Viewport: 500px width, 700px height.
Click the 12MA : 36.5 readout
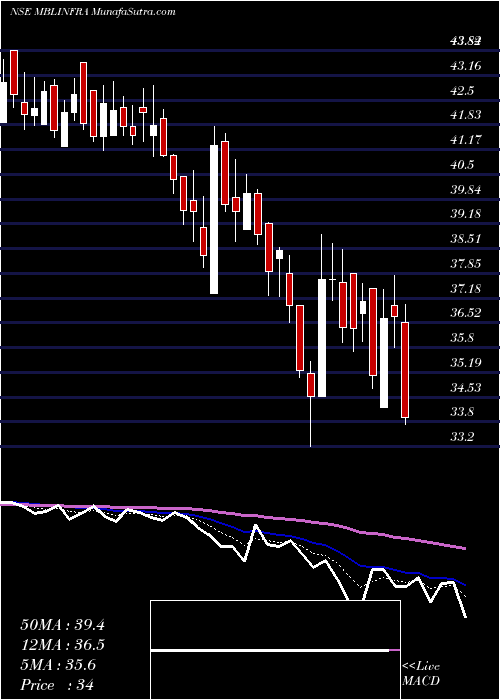pyautogui.click(x=62, y=645)
